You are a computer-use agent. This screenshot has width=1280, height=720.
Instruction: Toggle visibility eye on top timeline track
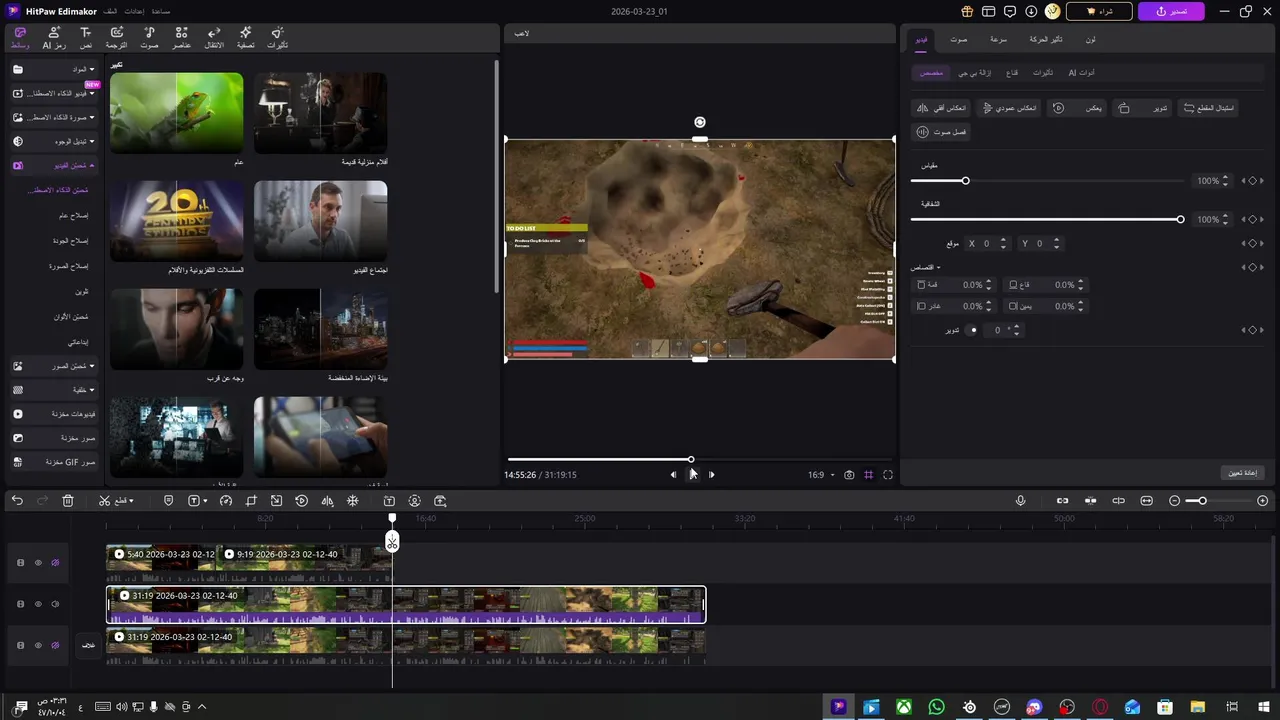click(x=38, y=563)
